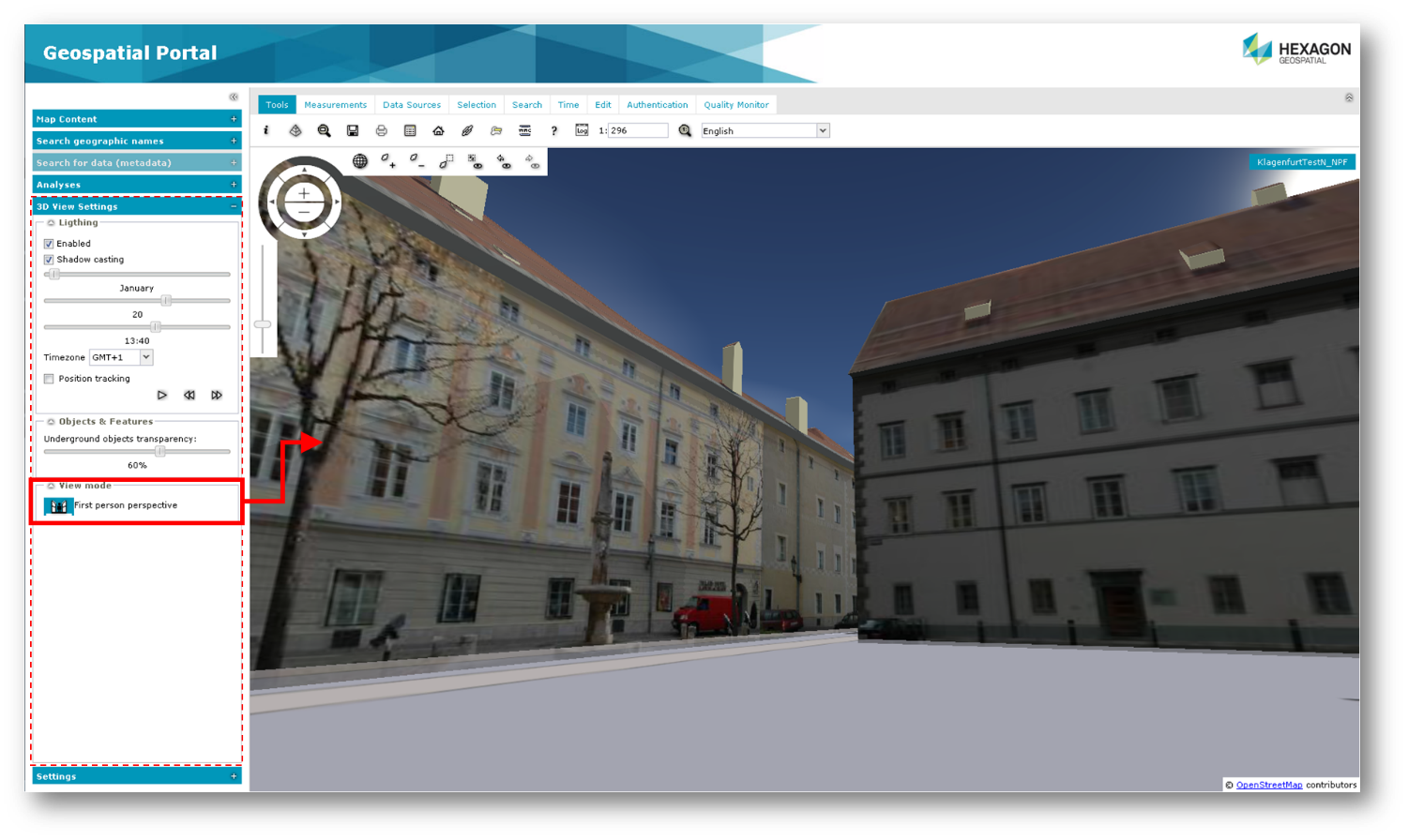
Task: Open the Timezone GMT+1 dropdown
Action: [121, 357]
